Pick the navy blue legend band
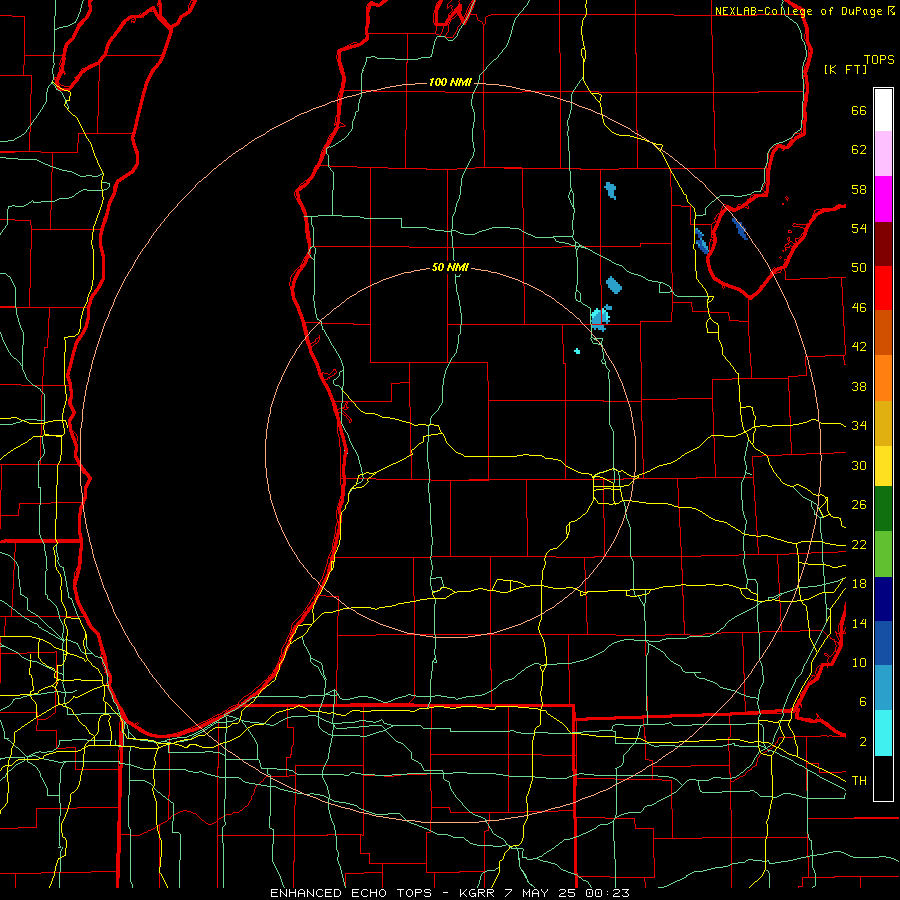The image size is (900, 900). pos(883,599)
